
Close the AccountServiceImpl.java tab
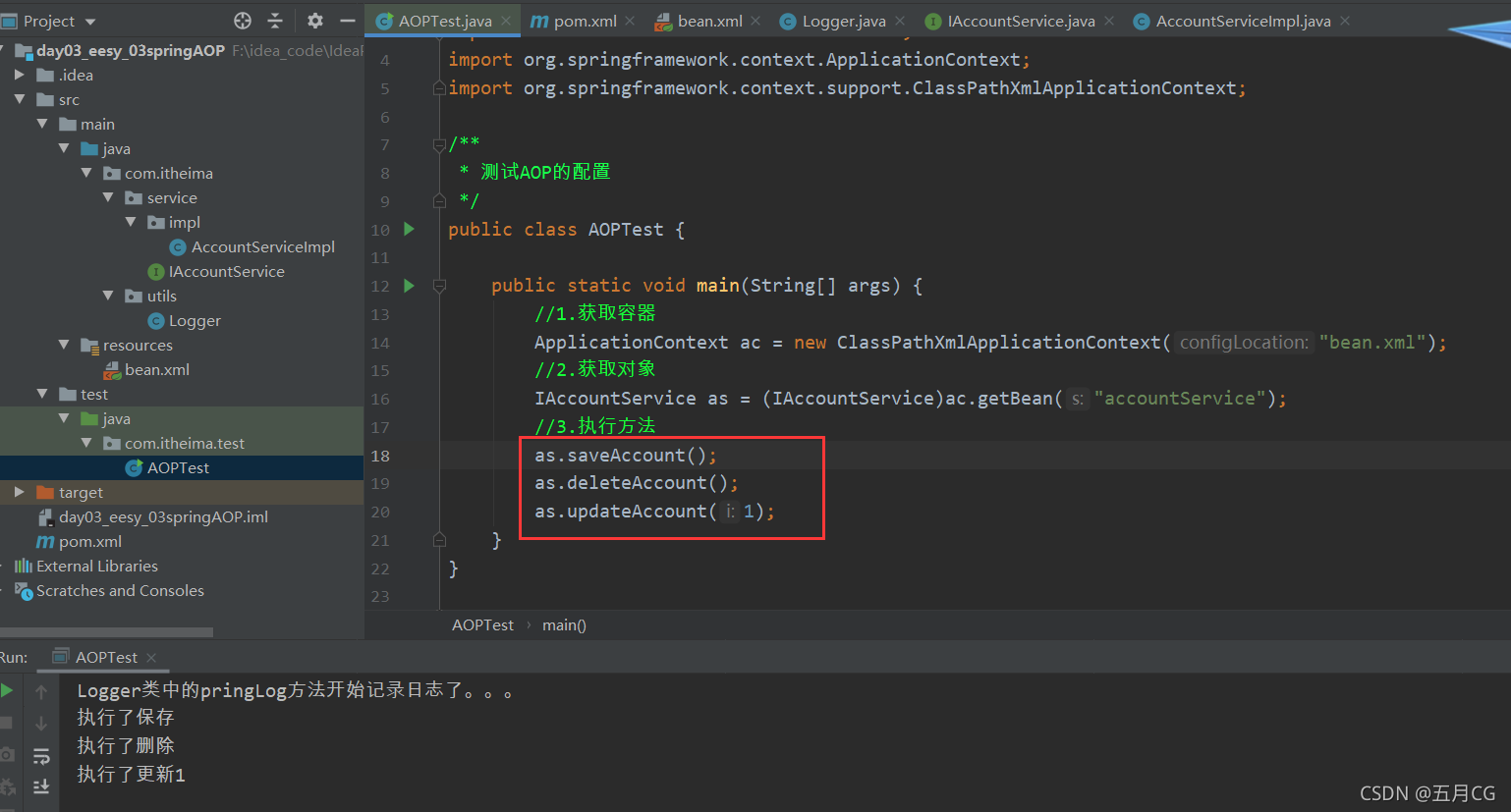(1345, 21)
